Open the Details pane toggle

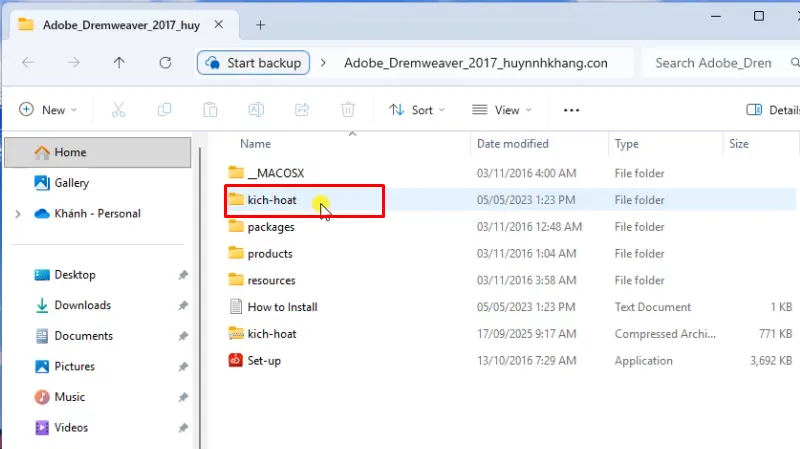click(772, 110)
